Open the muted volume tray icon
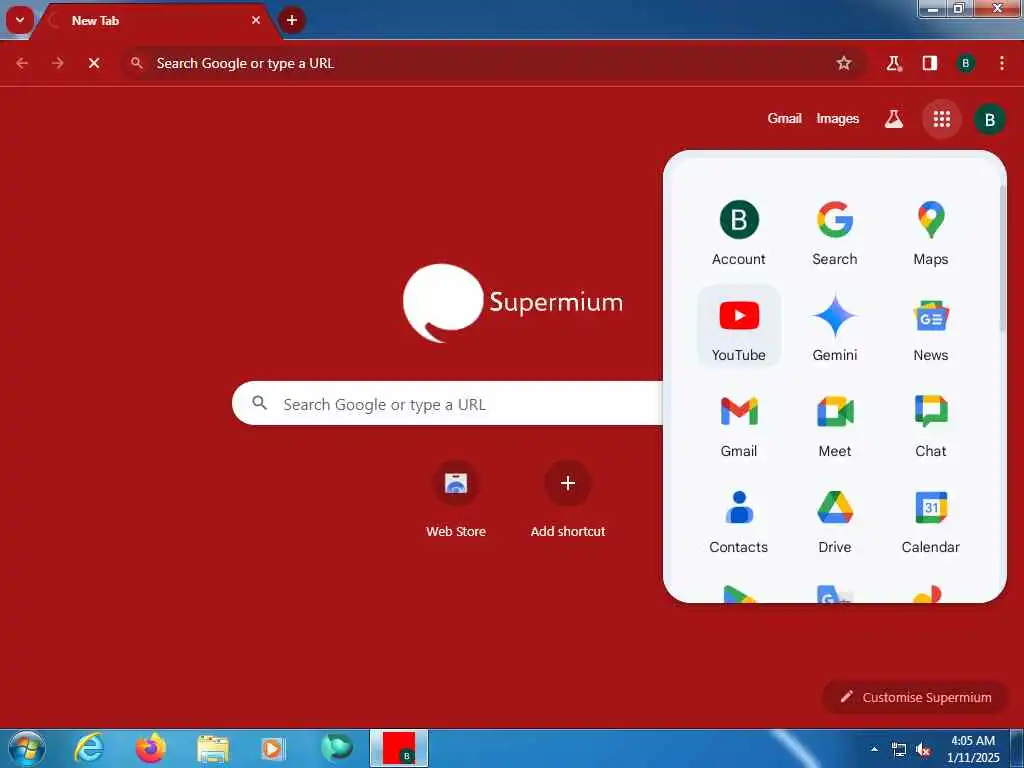Image resolution: width=1024 pixels, height=768 pixels. [x=923, y=750]
